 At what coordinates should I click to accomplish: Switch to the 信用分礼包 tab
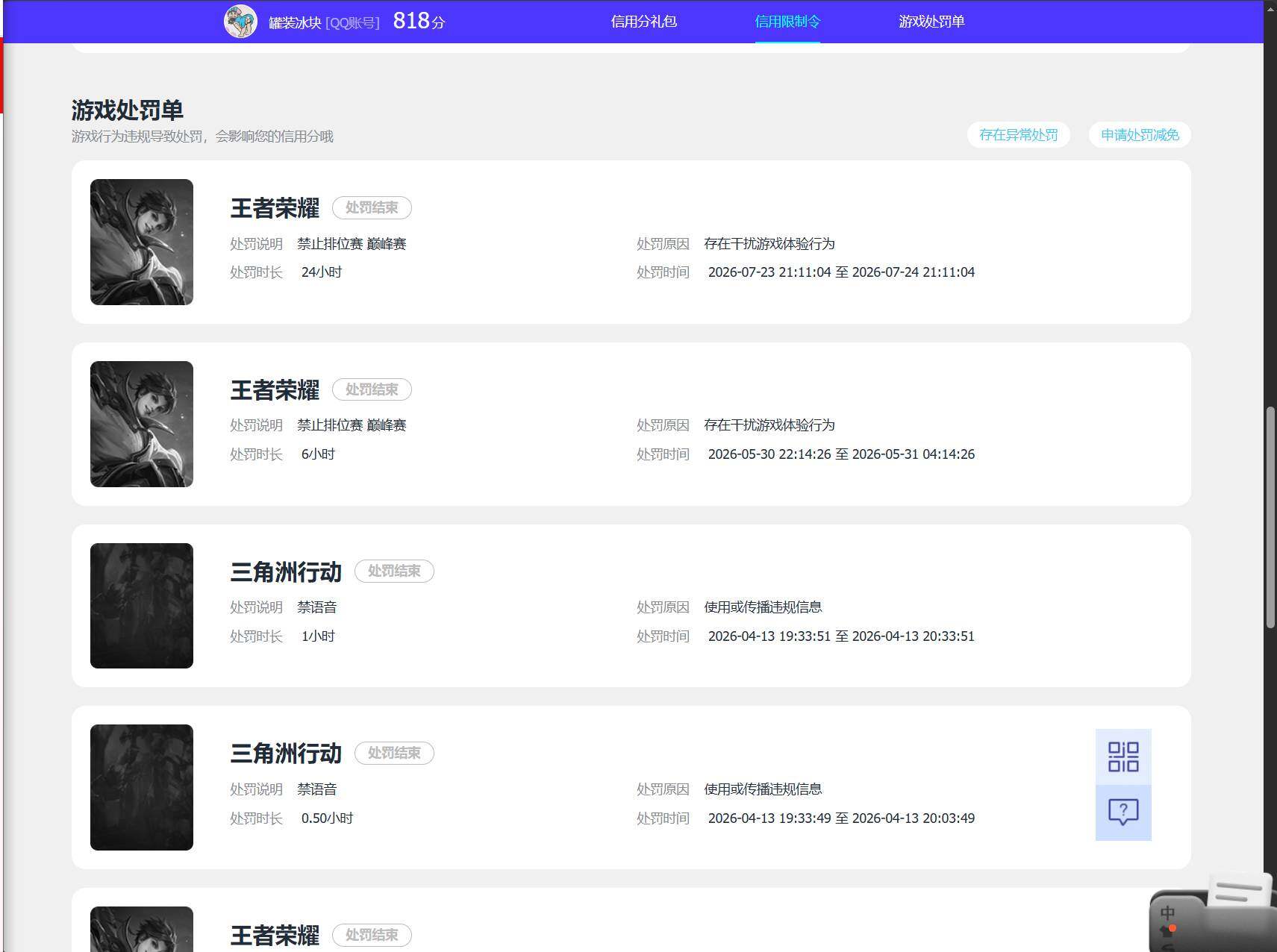(643, 22)
